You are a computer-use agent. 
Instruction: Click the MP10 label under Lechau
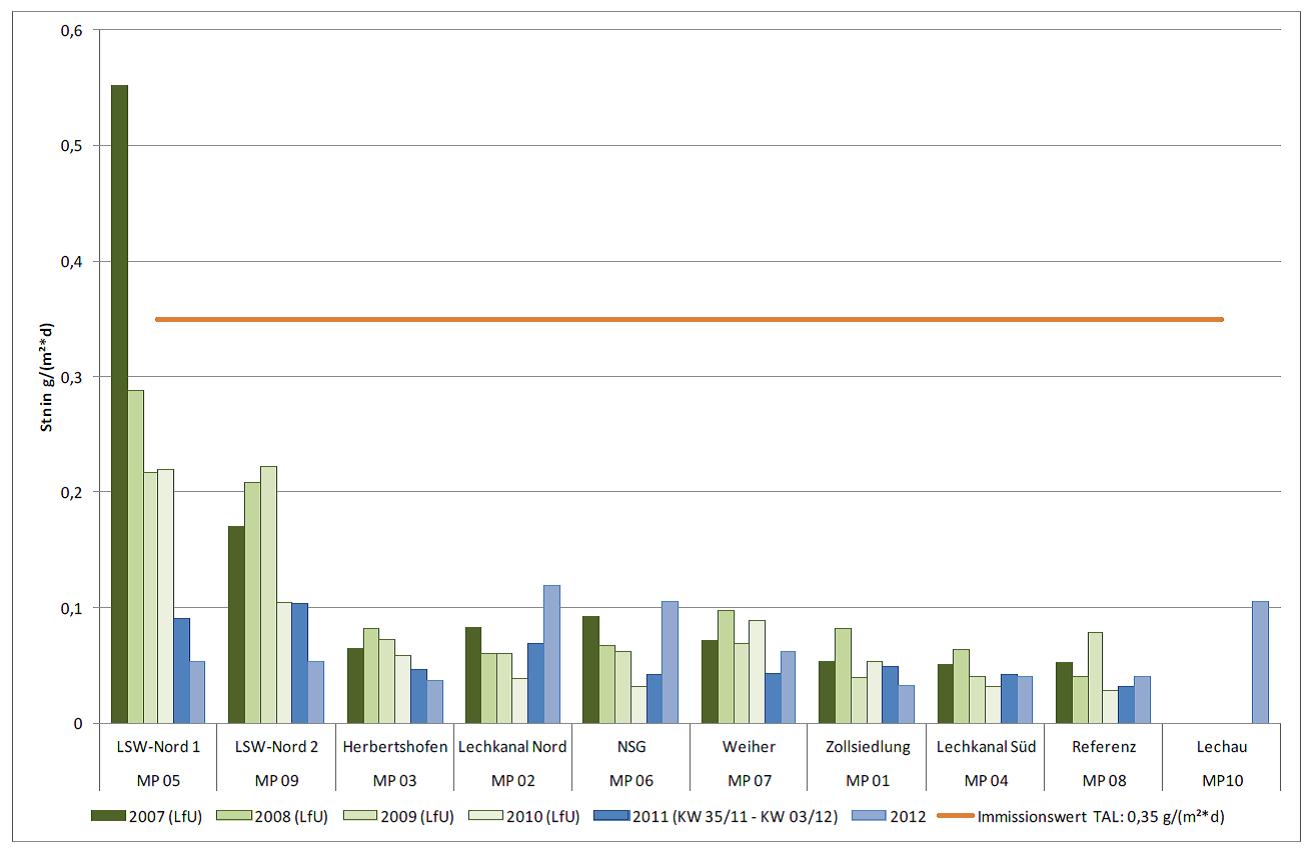click(x=1221, y=779)
